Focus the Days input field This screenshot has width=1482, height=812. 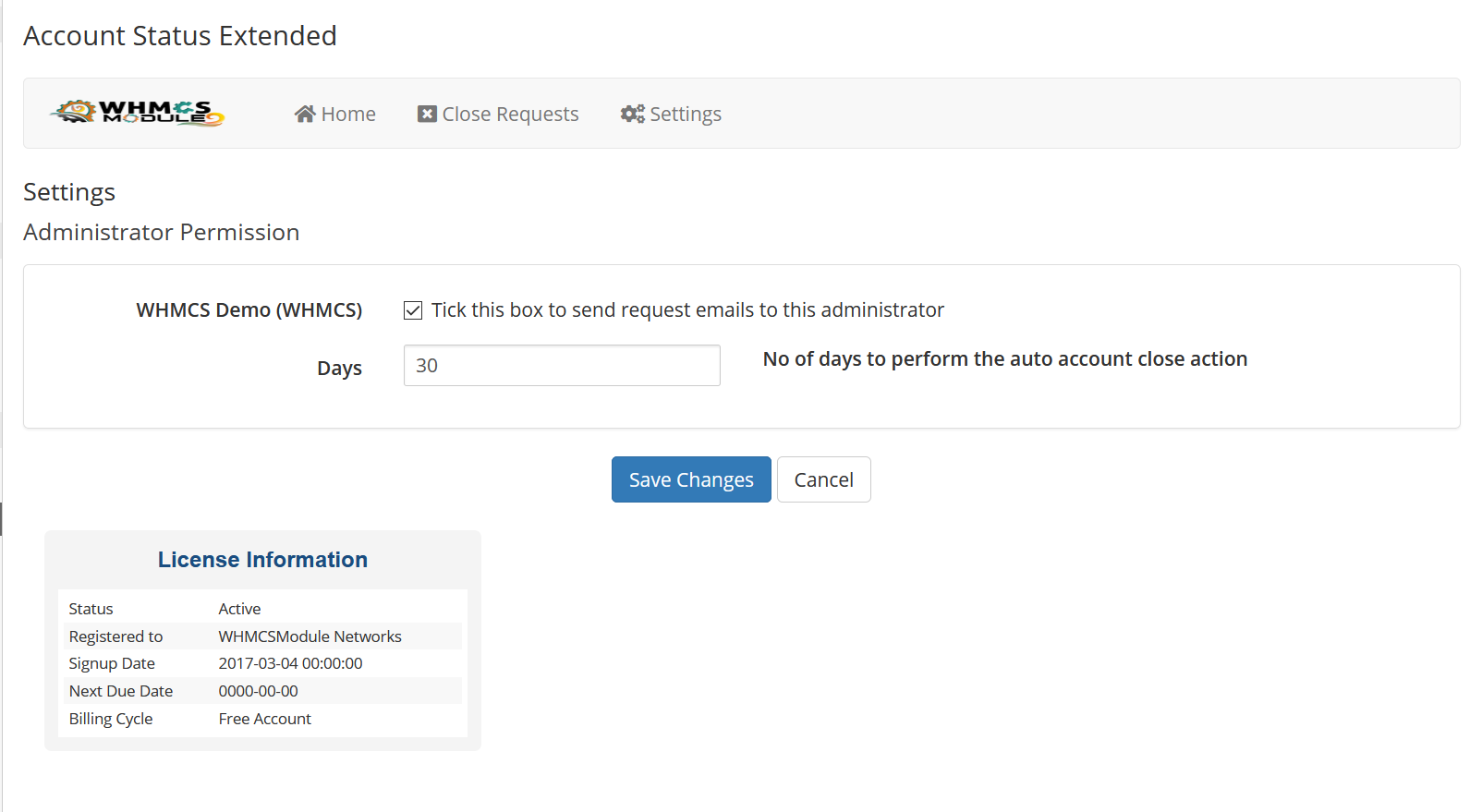(x=562, y=366)
